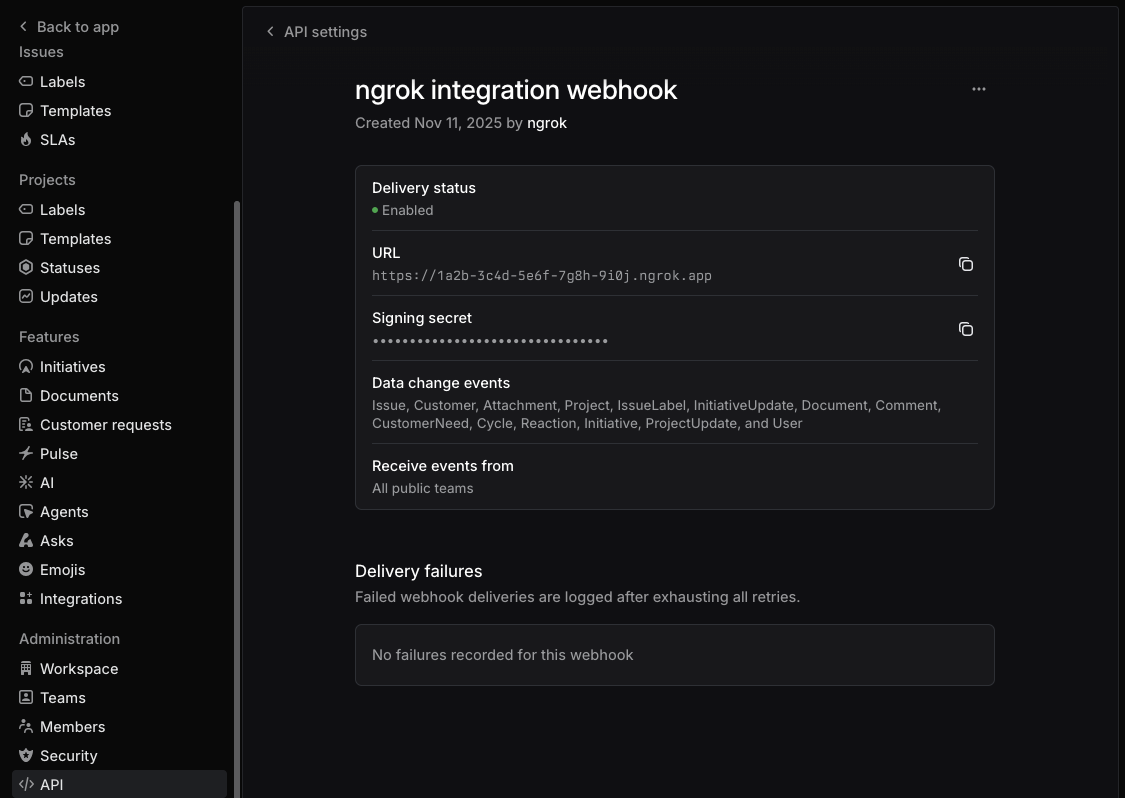Viewport: 1125px width, 798px height.
Task: Click the Pulse icon
Action: (x=26, y=454)
